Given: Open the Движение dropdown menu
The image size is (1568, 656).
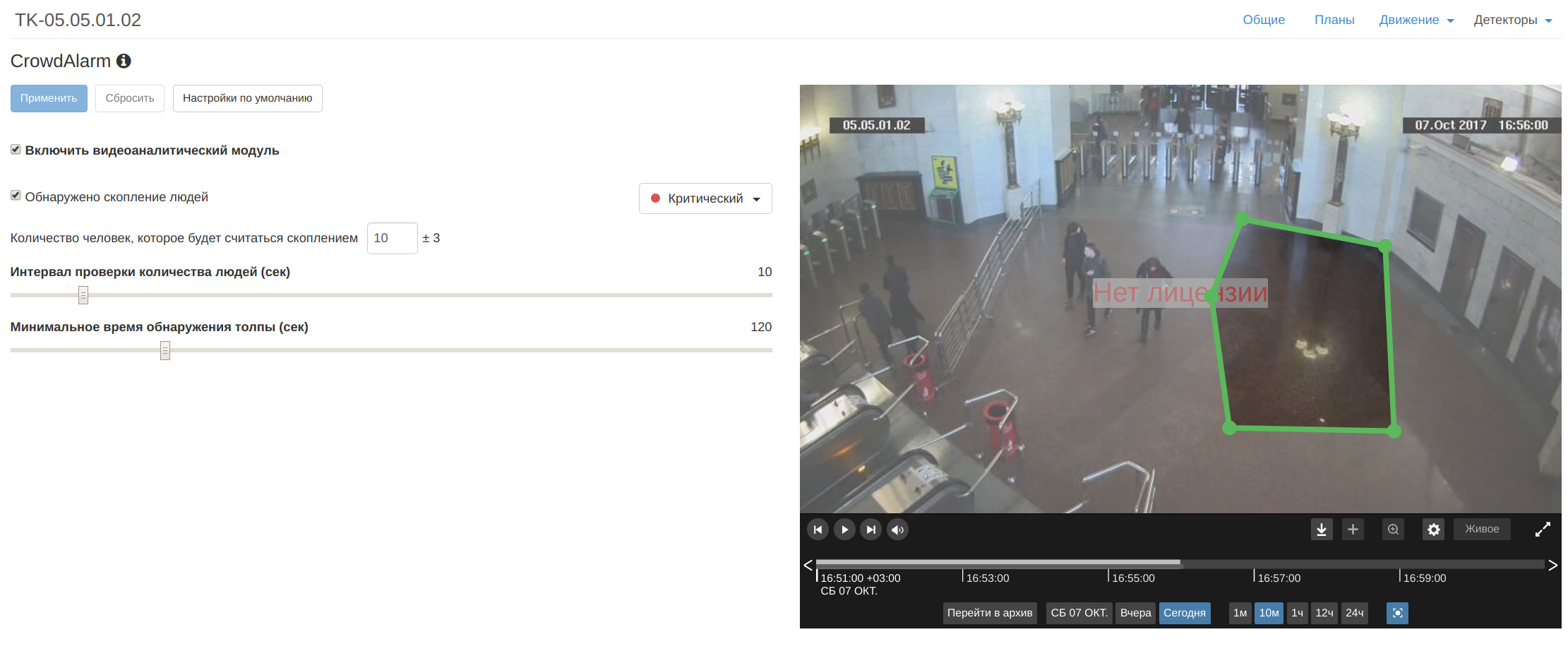Looking at the screenshot, I should pyautogui.click(x=1416, y=20).
